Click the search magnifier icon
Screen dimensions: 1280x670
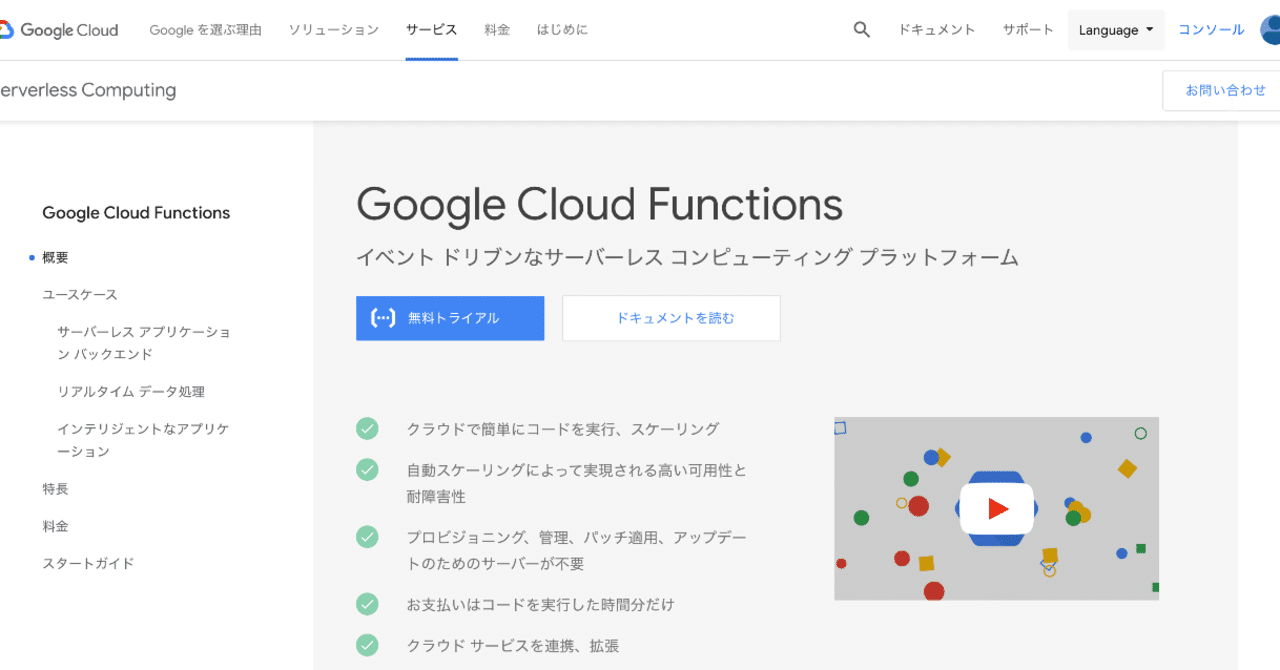pyautogui.click(x=861, y=29)
